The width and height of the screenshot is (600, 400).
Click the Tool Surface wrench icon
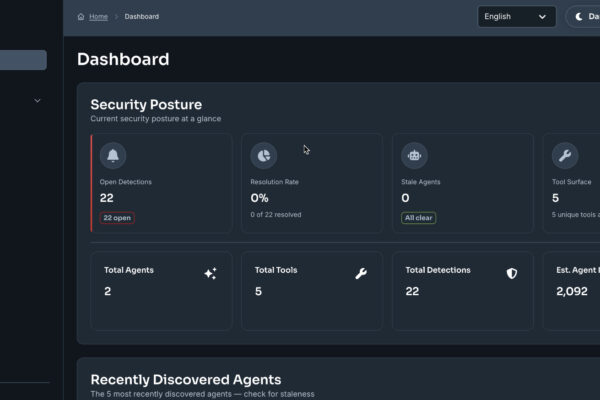coord(565,155)
